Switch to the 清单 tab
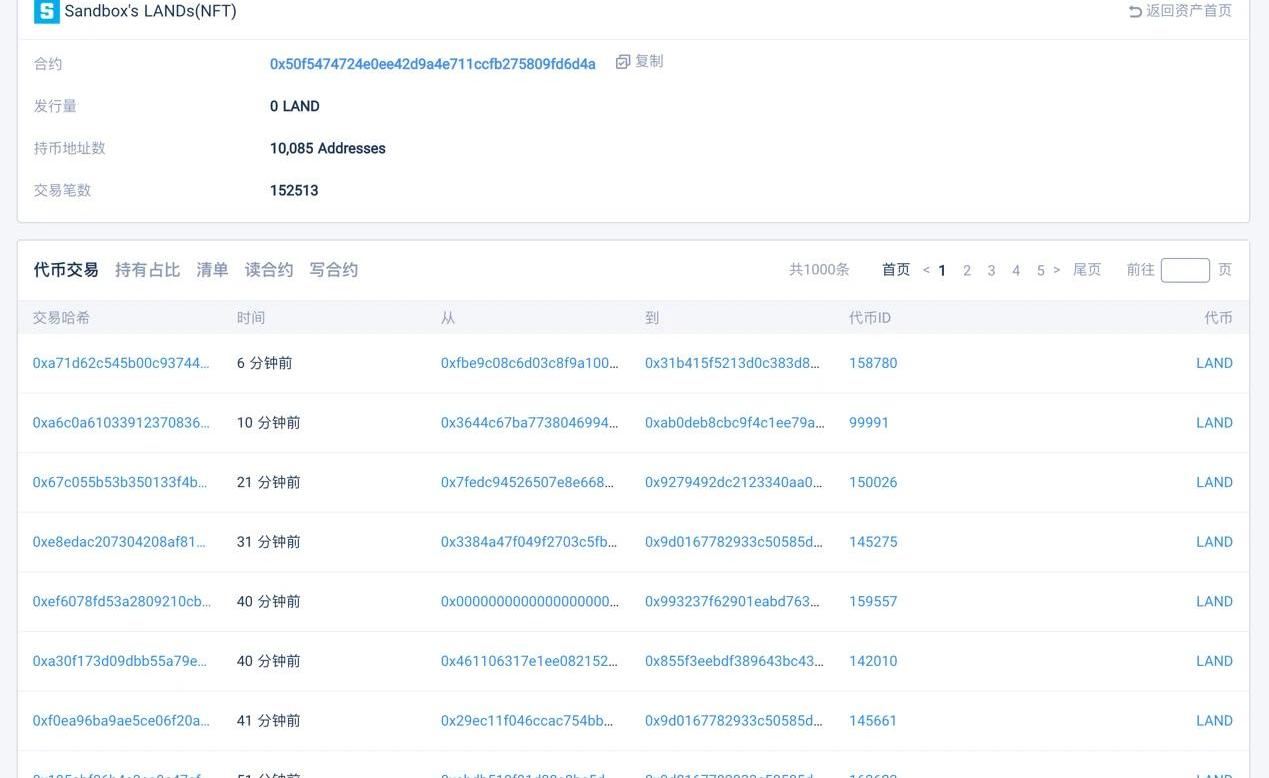The height and width of the screenshot is (778, 1269). [212, 270]
